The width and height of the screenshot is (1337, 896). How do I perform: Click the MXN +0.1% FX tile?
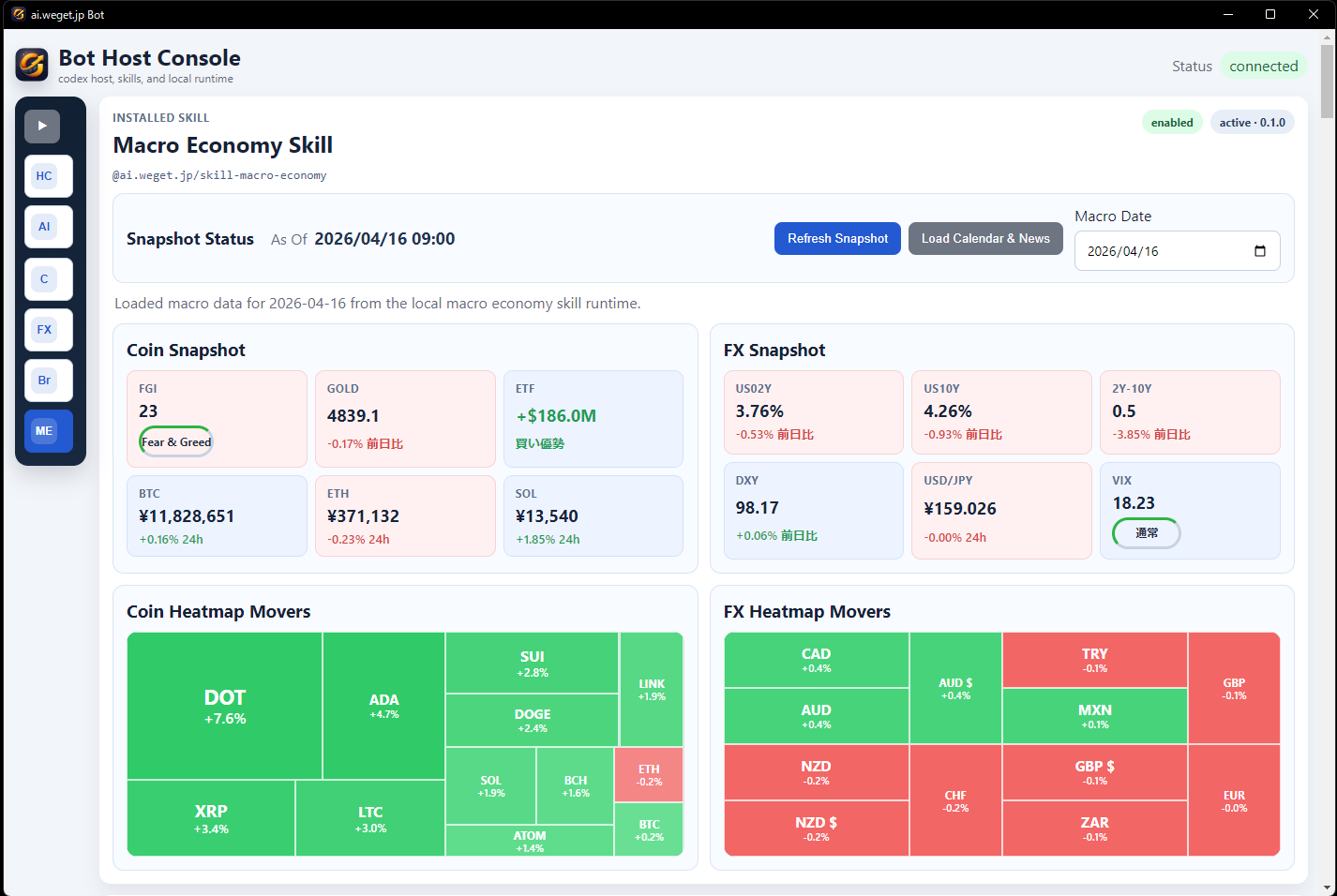[1095, 716]
